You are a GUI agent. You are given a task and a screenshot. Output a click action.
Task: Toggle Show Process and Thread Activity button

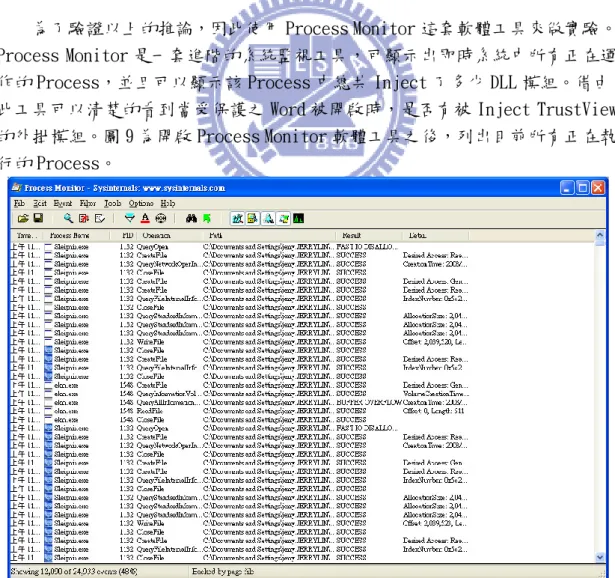click(x=284, y=218)
